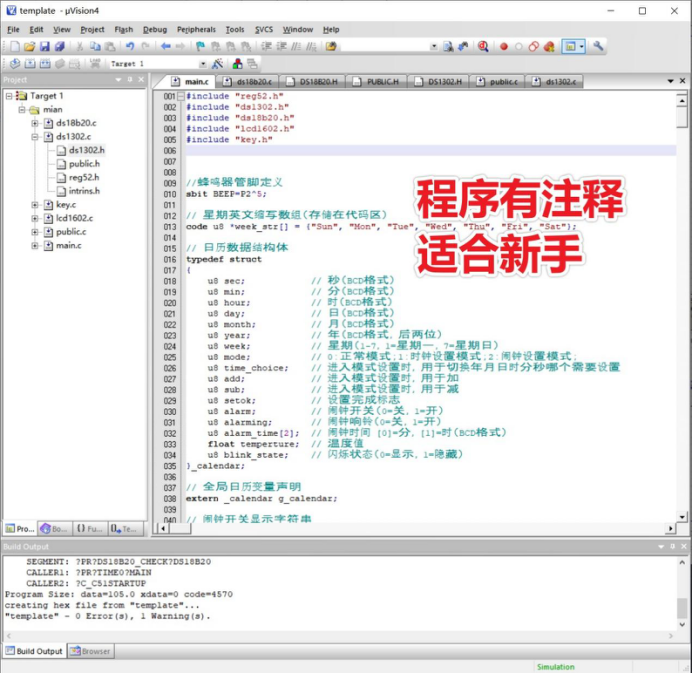
Task: Click the Enable/Disable breakpoint circle icon
Action: tap(519, 46)
